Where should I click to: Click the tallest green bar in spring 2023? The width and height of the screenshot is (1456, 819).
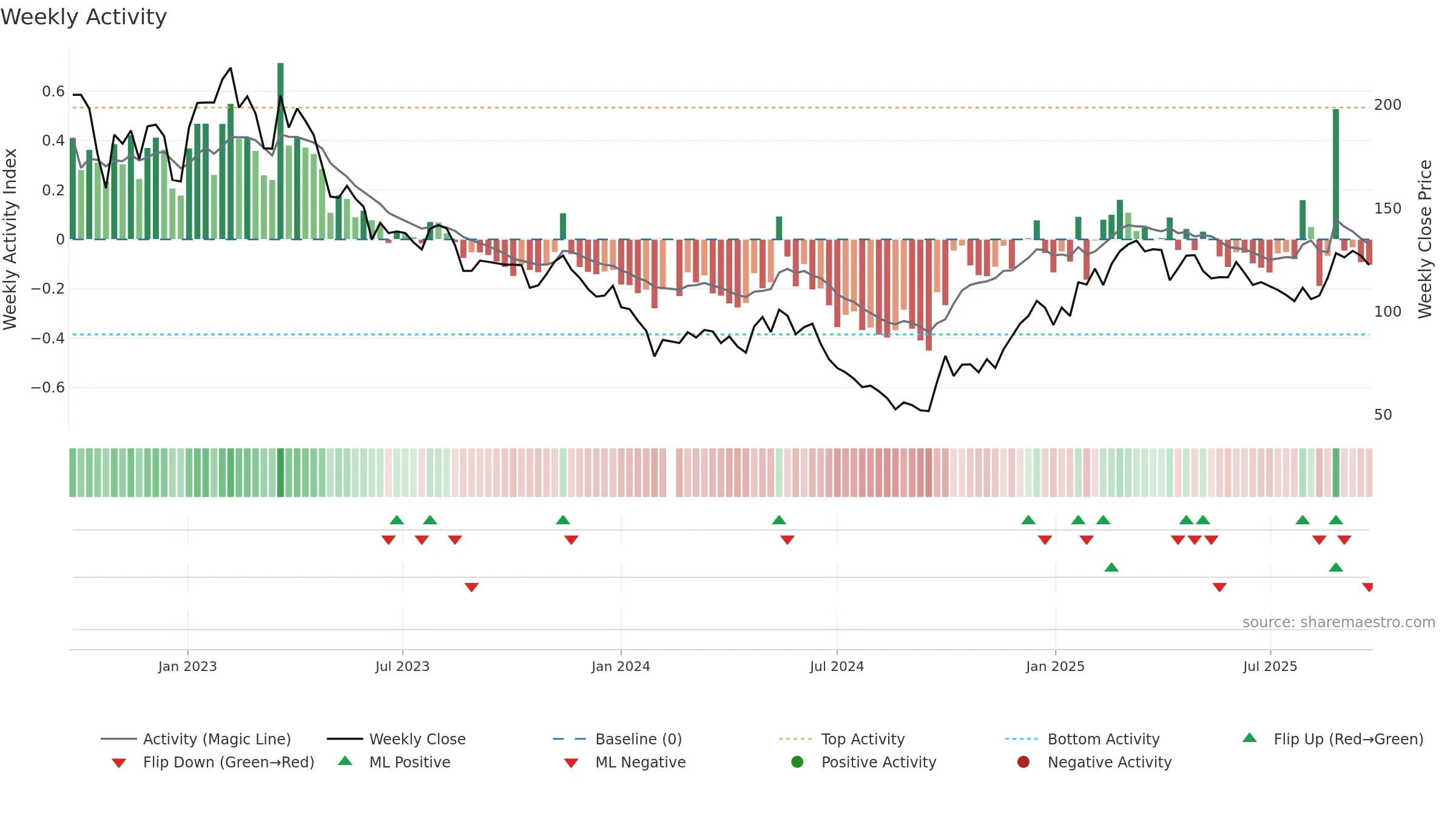tap(280, 151)
